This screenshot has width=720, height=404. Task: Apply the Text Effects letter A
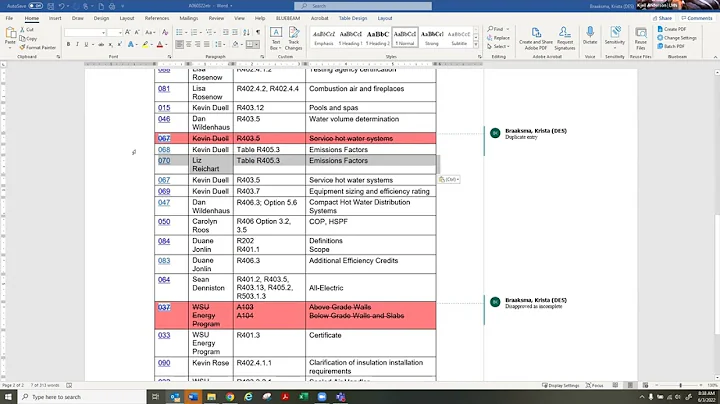coord(130,44)
